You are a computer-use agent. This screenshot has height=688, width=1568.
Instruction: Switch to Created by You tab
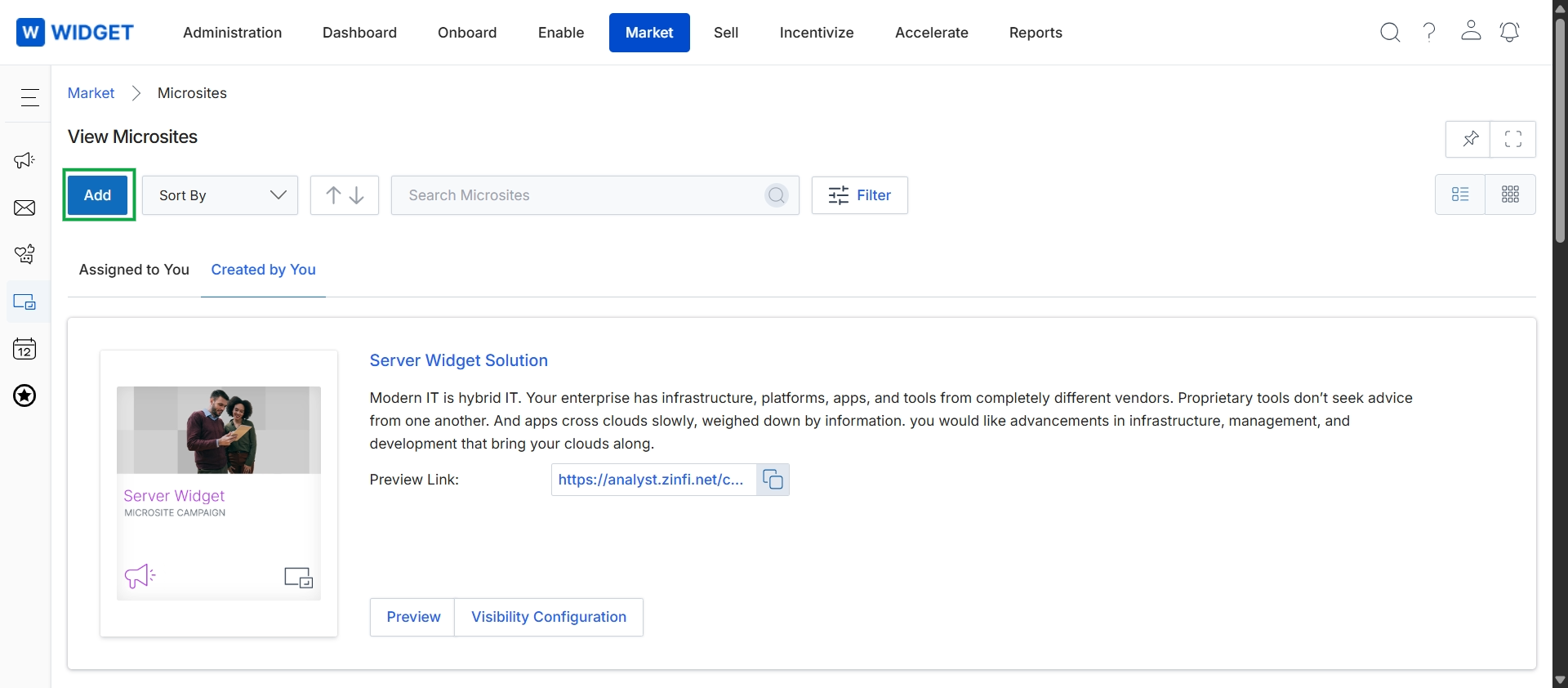click(x=263, y=270)
